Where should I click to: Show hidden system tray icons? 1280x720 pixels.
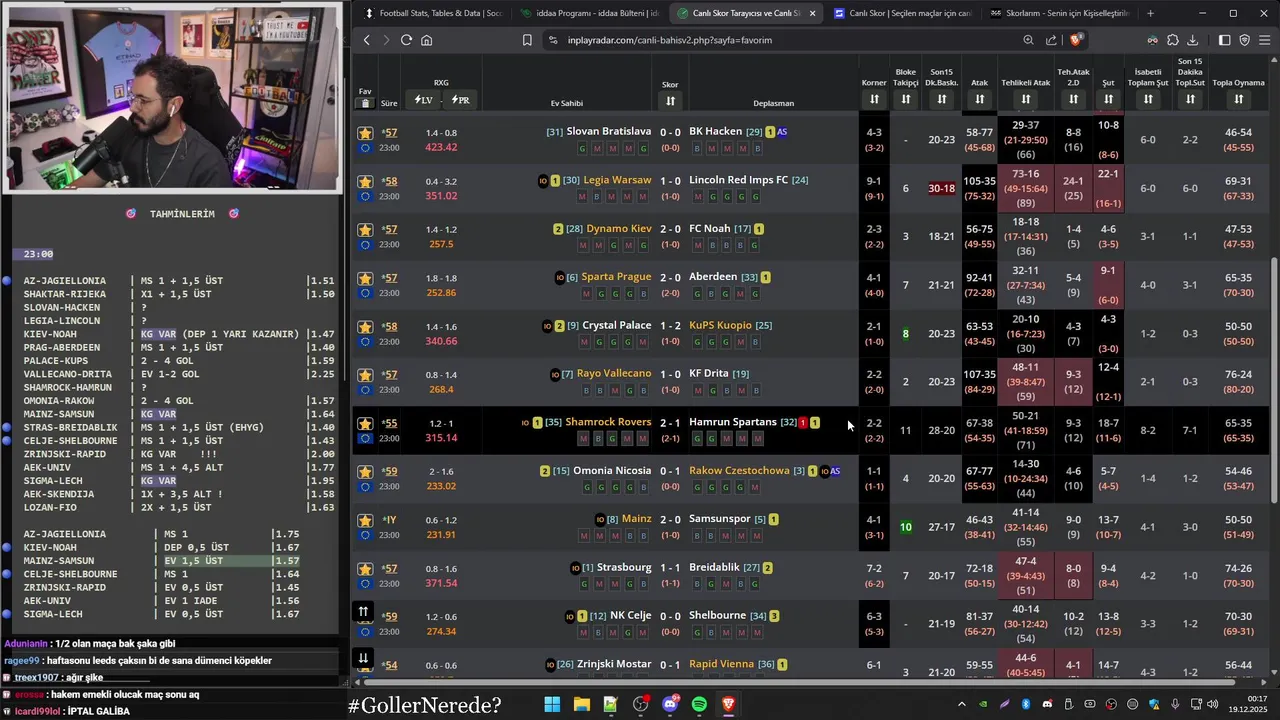pyautogui.click(x=962, y=704)
